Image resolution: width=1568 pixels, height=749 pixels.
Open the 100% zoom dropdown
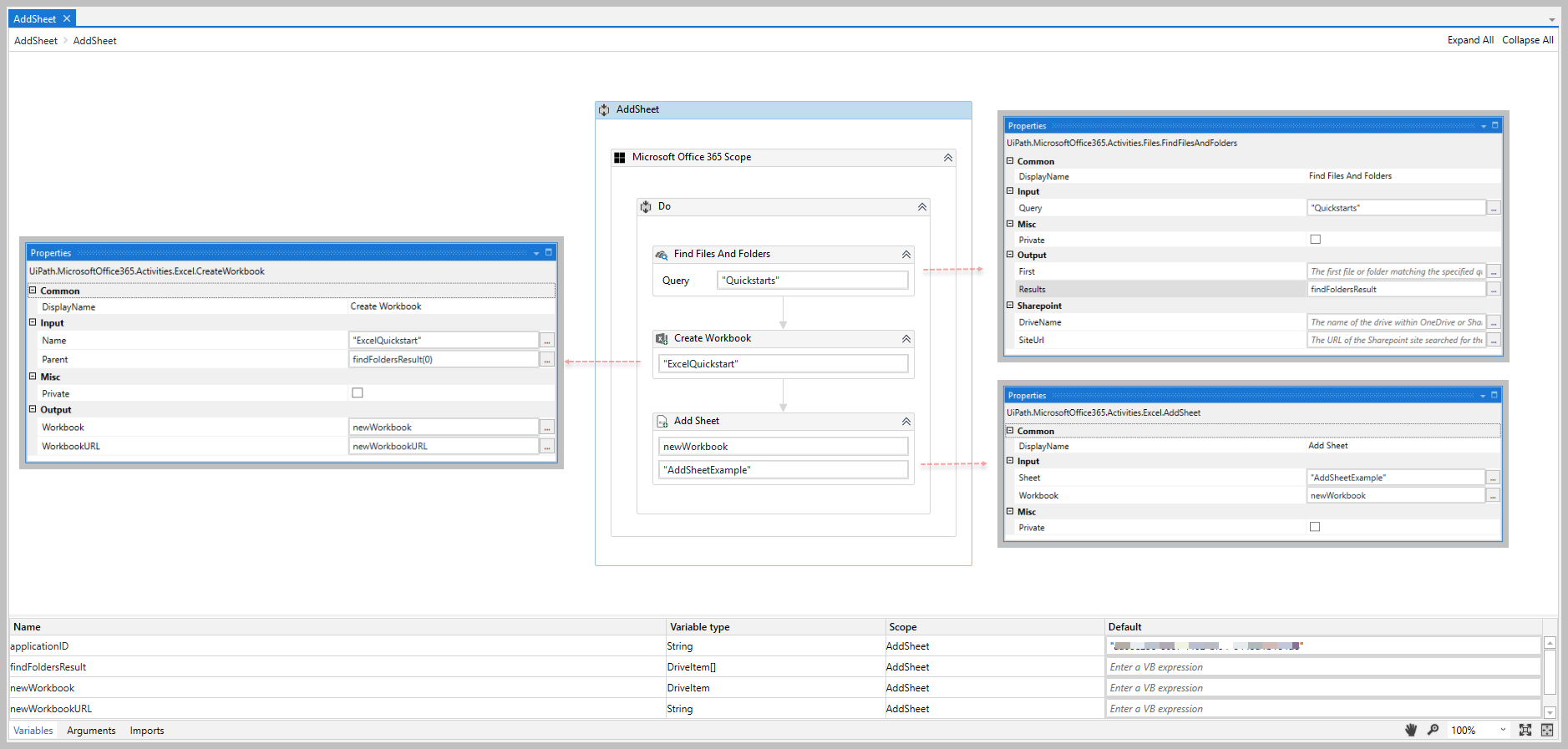coord(1503,730)
